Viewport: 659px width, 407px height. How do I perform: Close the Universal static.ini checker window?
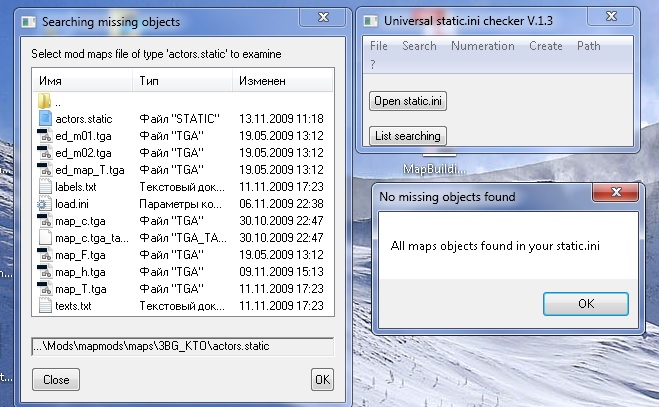[x=611, y=16]
